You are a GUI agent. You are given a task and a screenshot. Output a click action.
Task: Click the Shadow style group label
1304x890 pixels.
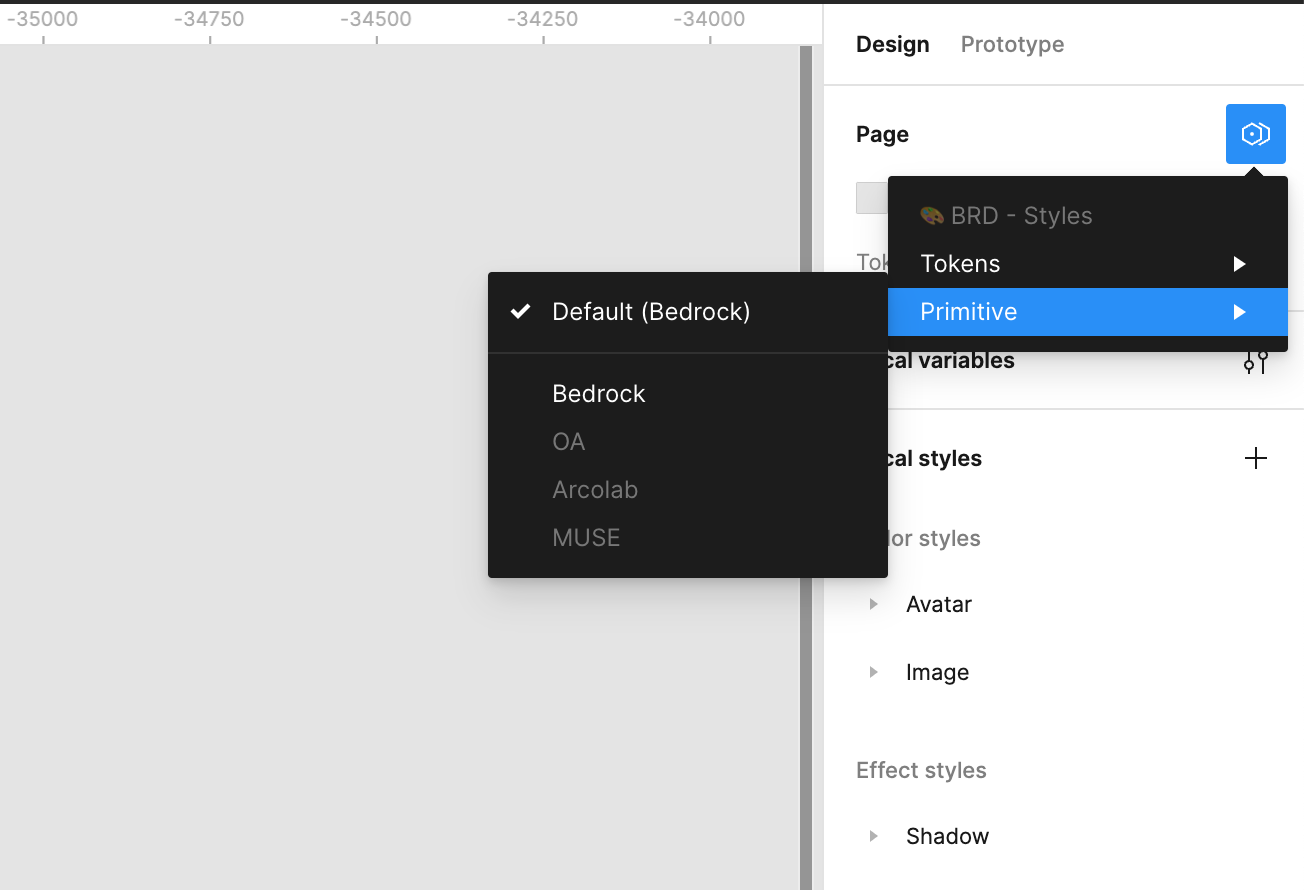tap(947, 836)
